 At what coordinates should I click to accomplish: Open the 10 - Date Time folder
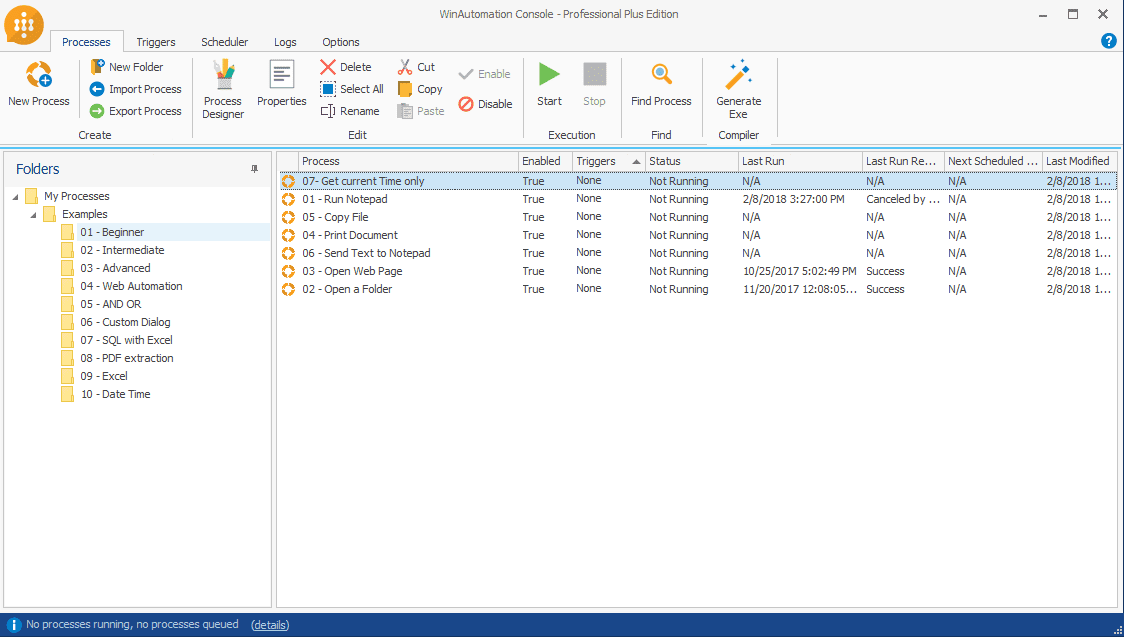pyautogui.click(x=115, y=393)
